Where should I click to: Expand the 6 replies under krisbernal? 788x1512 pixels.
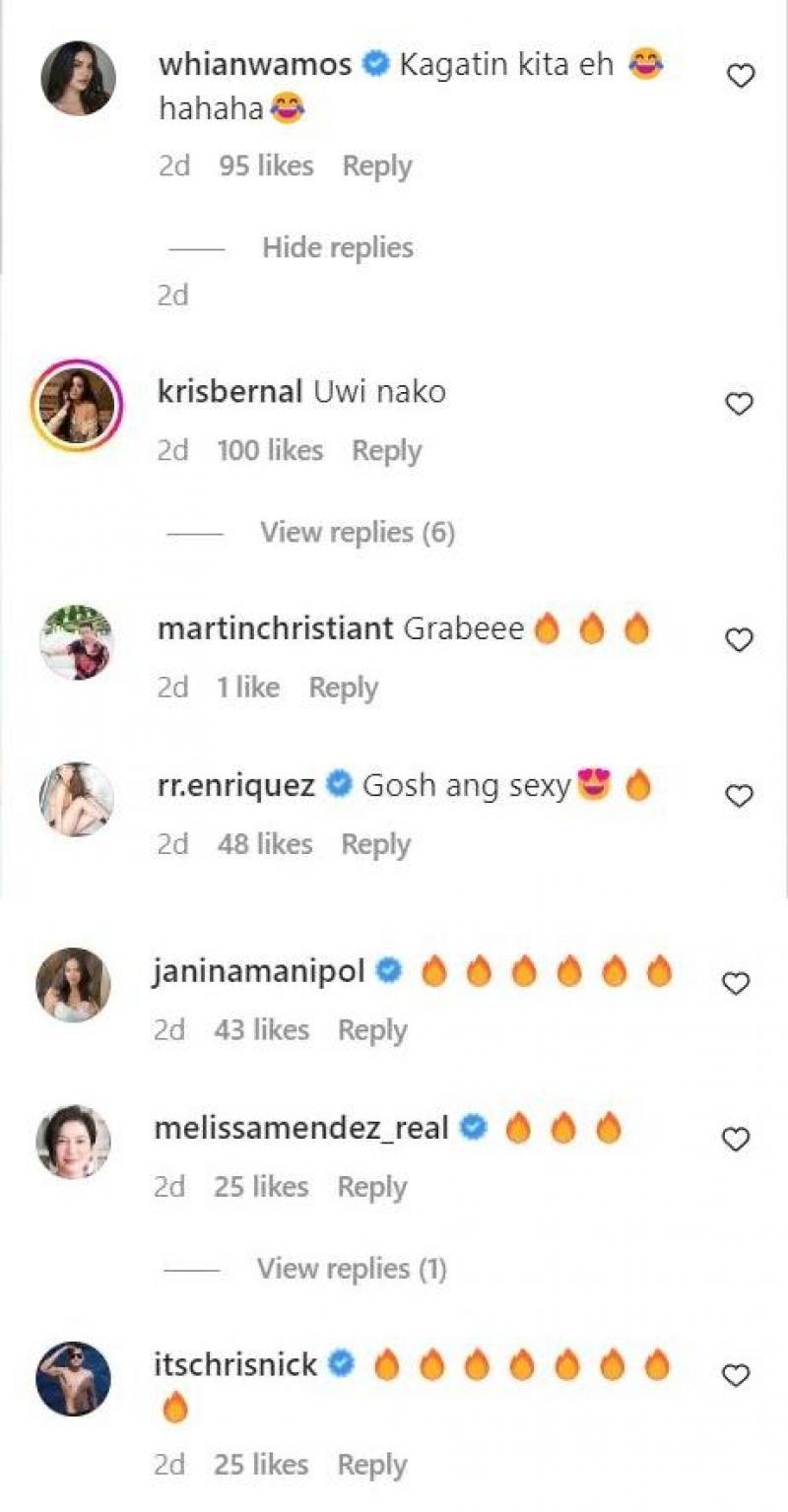pyautogui.click(x=357, y=533)
